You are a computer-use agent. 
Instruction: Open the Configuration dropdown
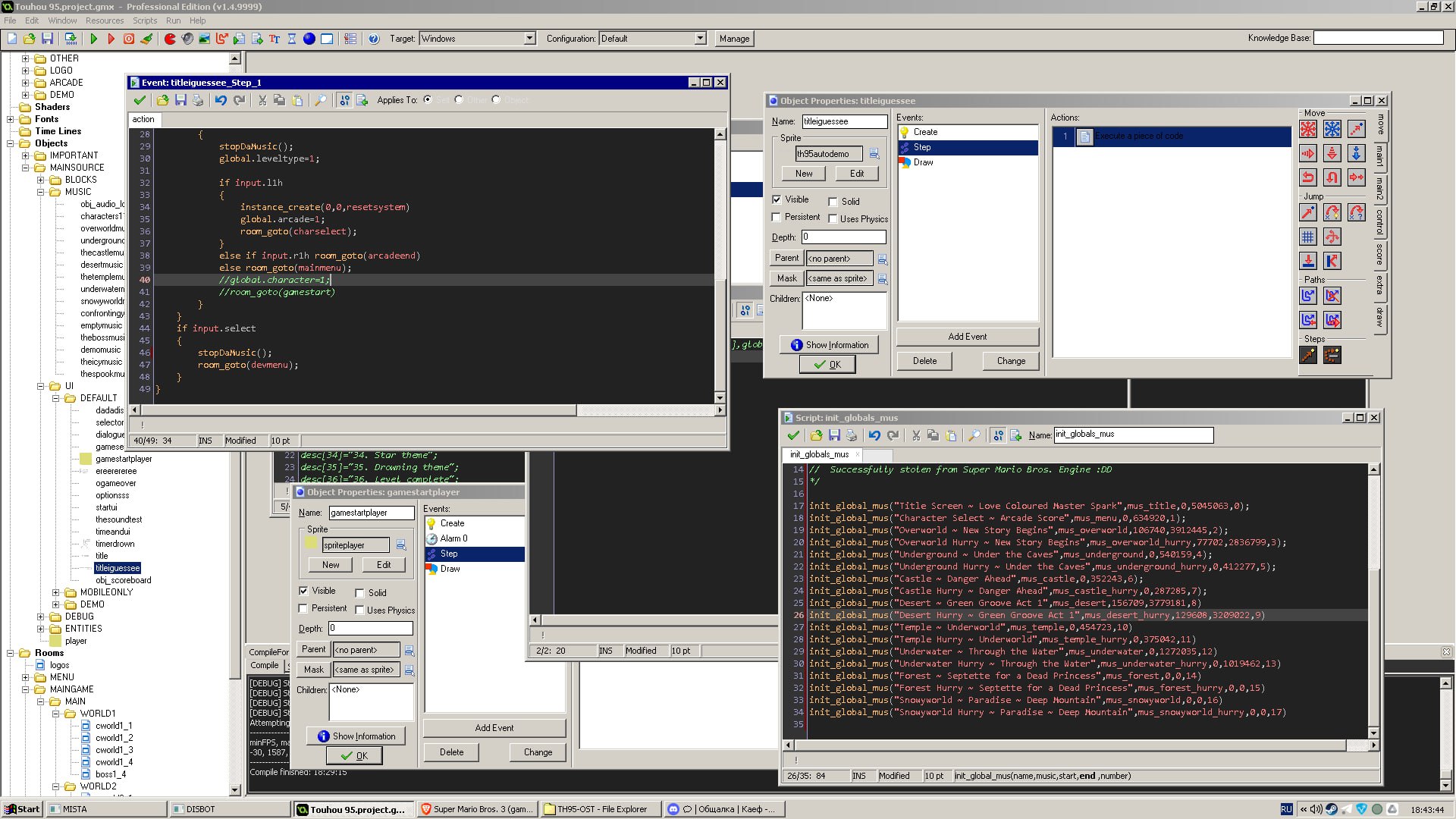[x=700, y=39]
